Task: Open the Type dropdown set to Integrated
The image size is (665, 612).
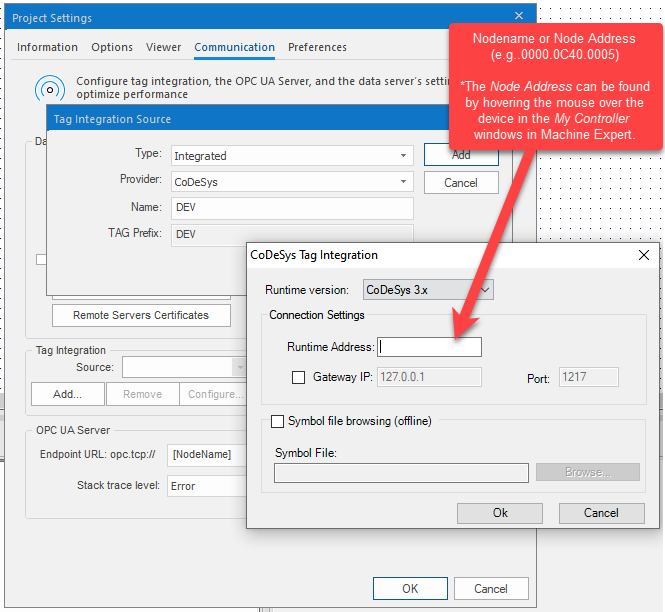Action: (292, 156)
